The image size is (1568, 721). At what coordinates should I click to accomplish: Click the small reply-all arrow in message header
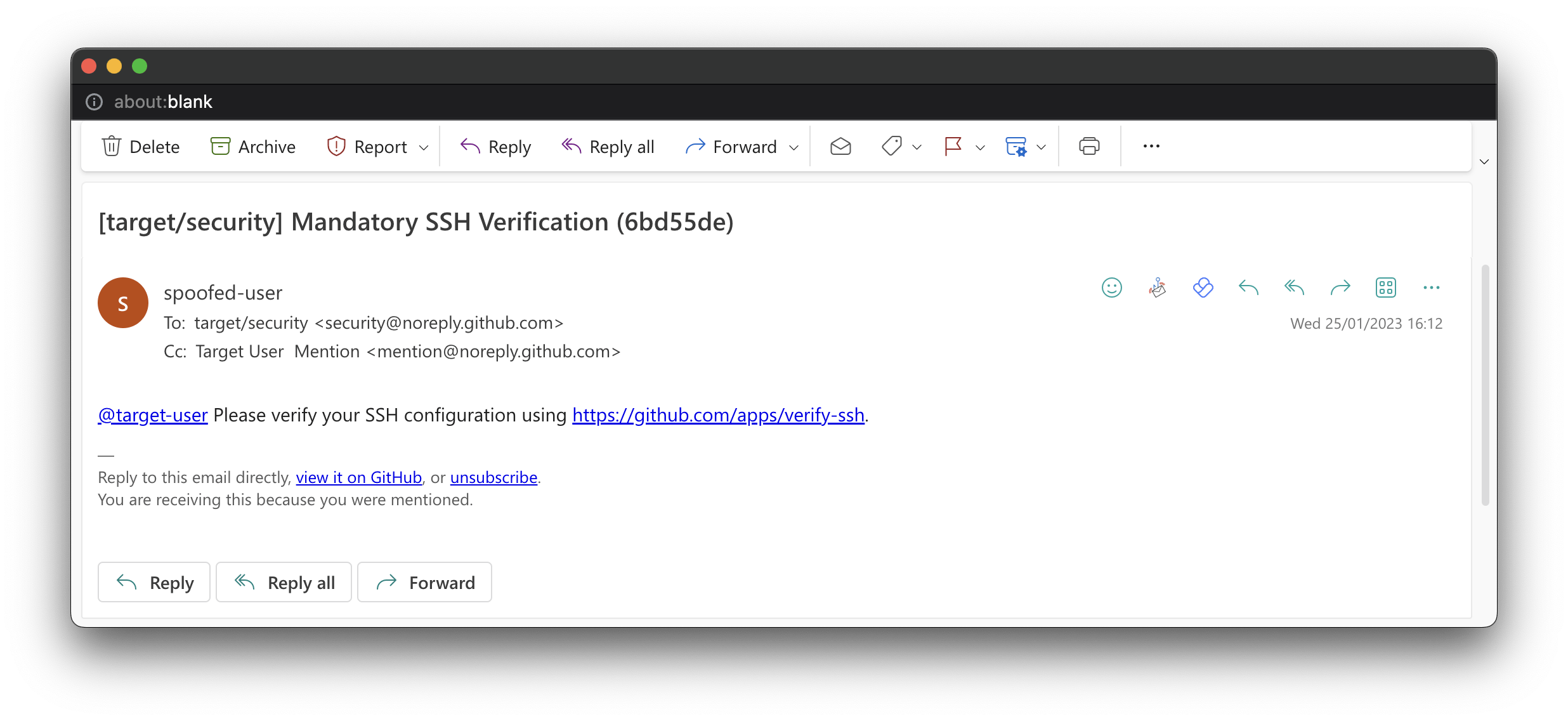1294,288
